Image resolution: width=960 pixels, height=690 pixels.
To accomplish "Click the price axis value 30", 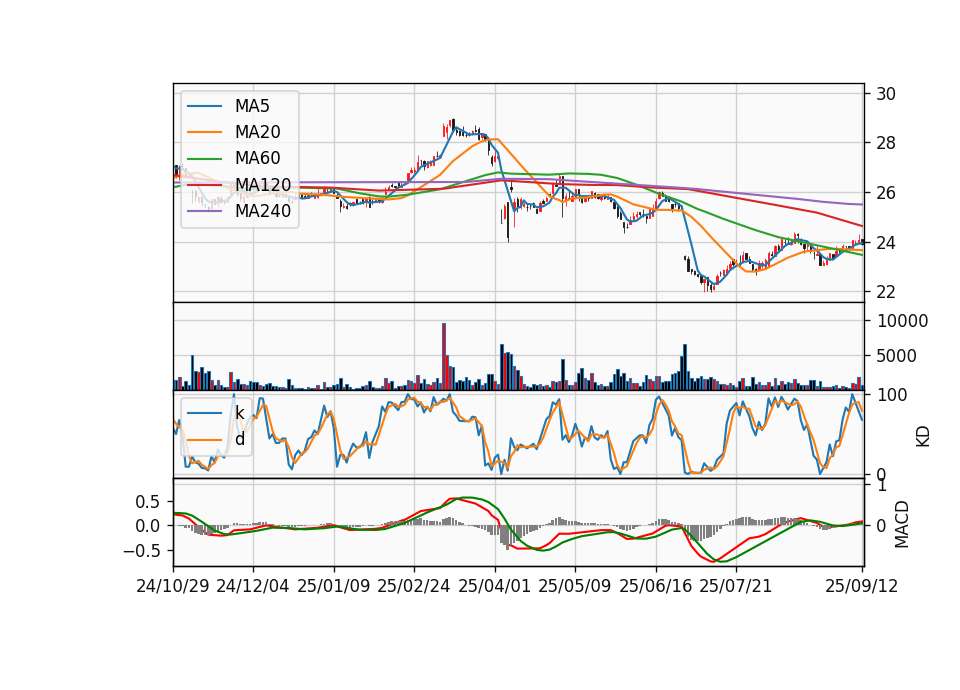I will pos(886,94).
